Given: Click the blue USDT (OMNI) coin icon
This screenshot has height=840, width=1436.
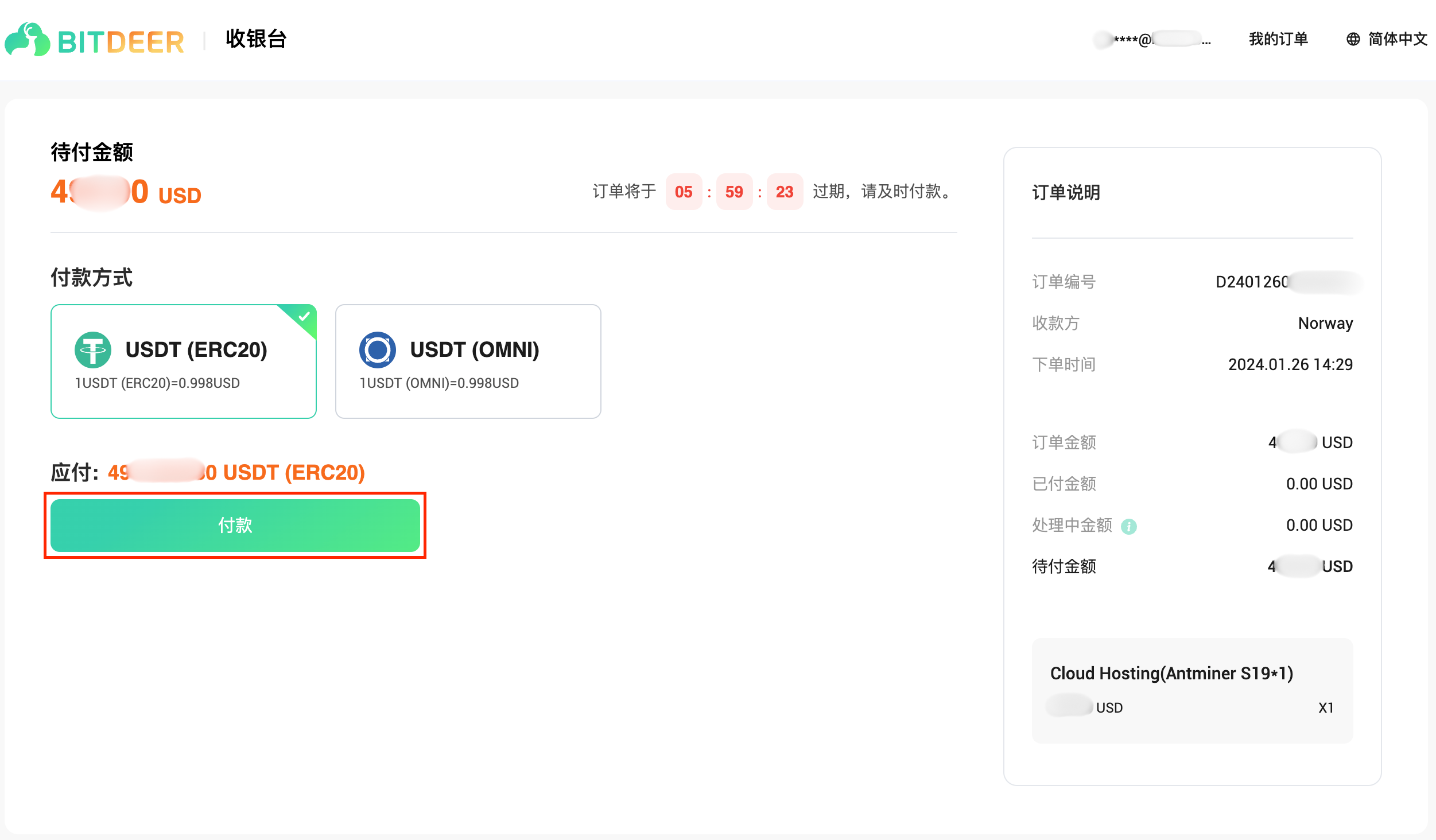Looking at the screenshot, I should (378, 349).
